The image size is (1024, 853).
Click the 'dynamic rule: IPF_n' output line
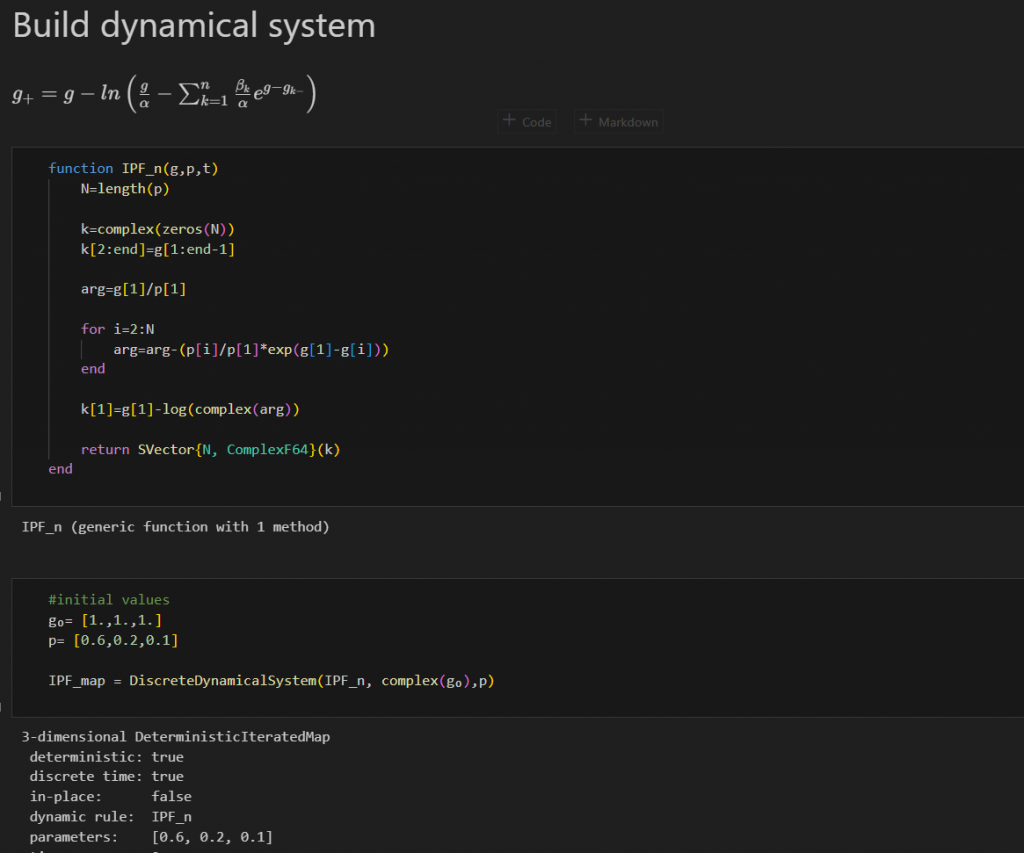(111, 816)
